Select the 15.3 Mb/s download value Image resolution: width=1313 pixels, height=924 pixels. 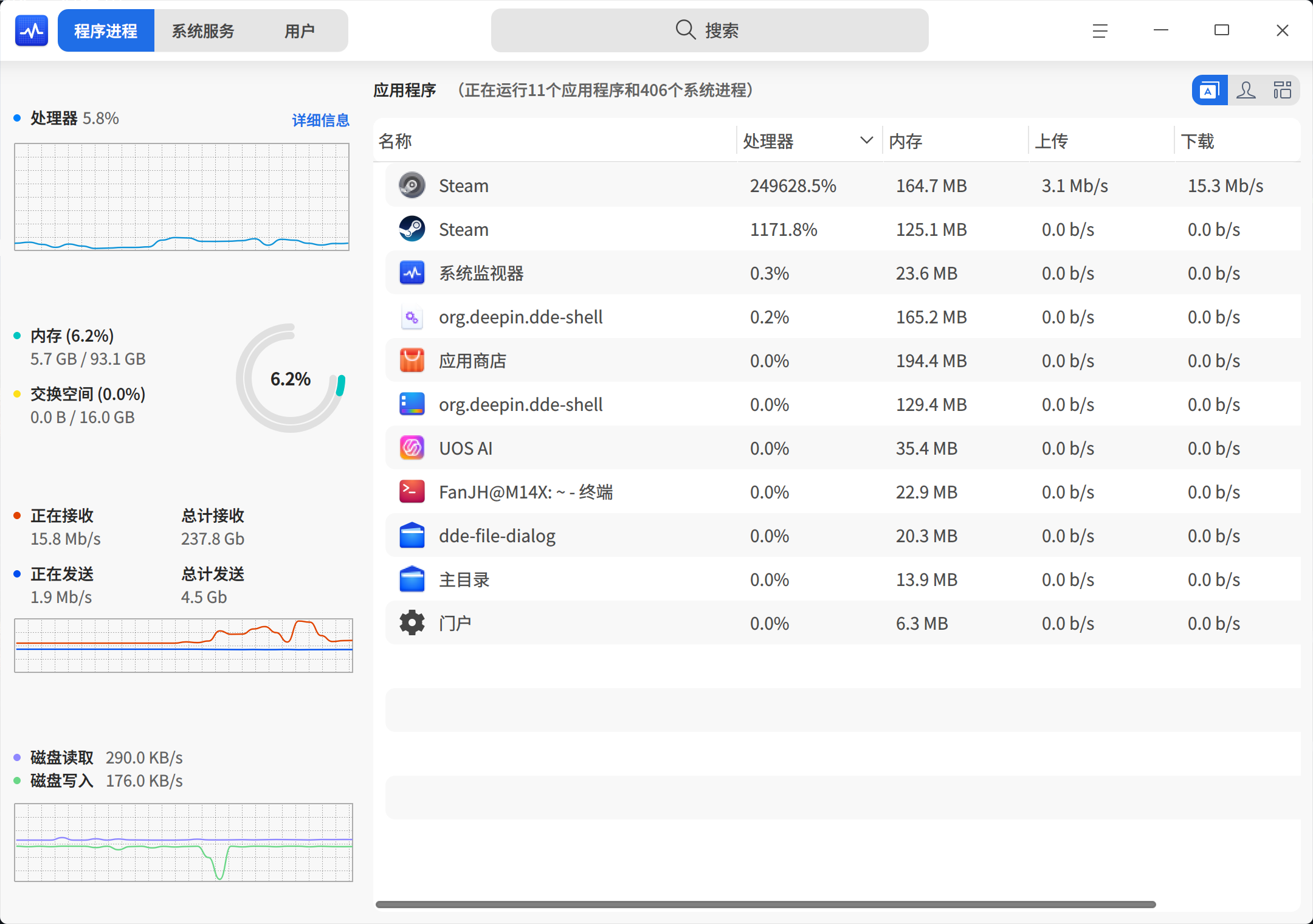(1225, 185)
